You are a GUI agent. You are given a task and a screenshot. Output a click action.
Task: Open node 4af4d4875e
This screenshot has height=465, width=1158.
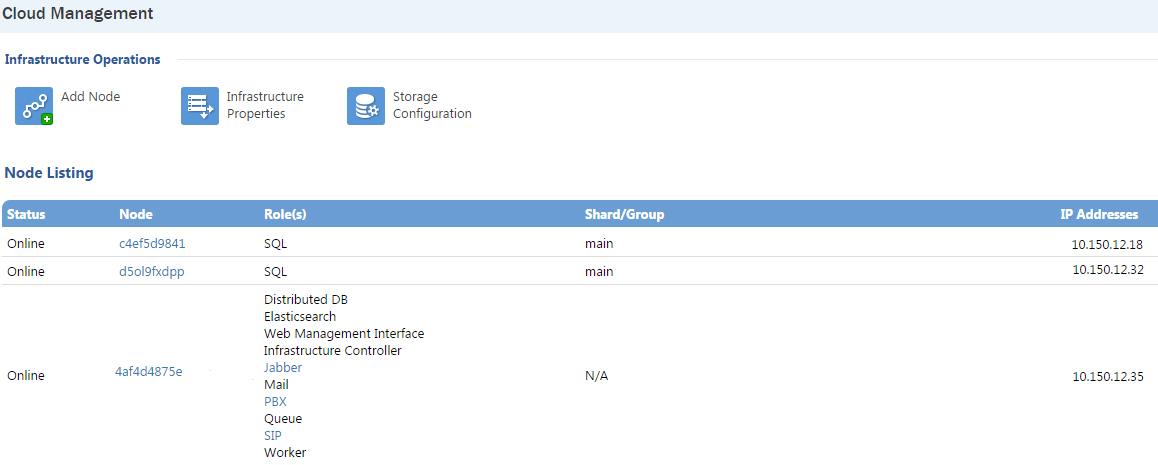pyautogui.click(x=148, y=372)
